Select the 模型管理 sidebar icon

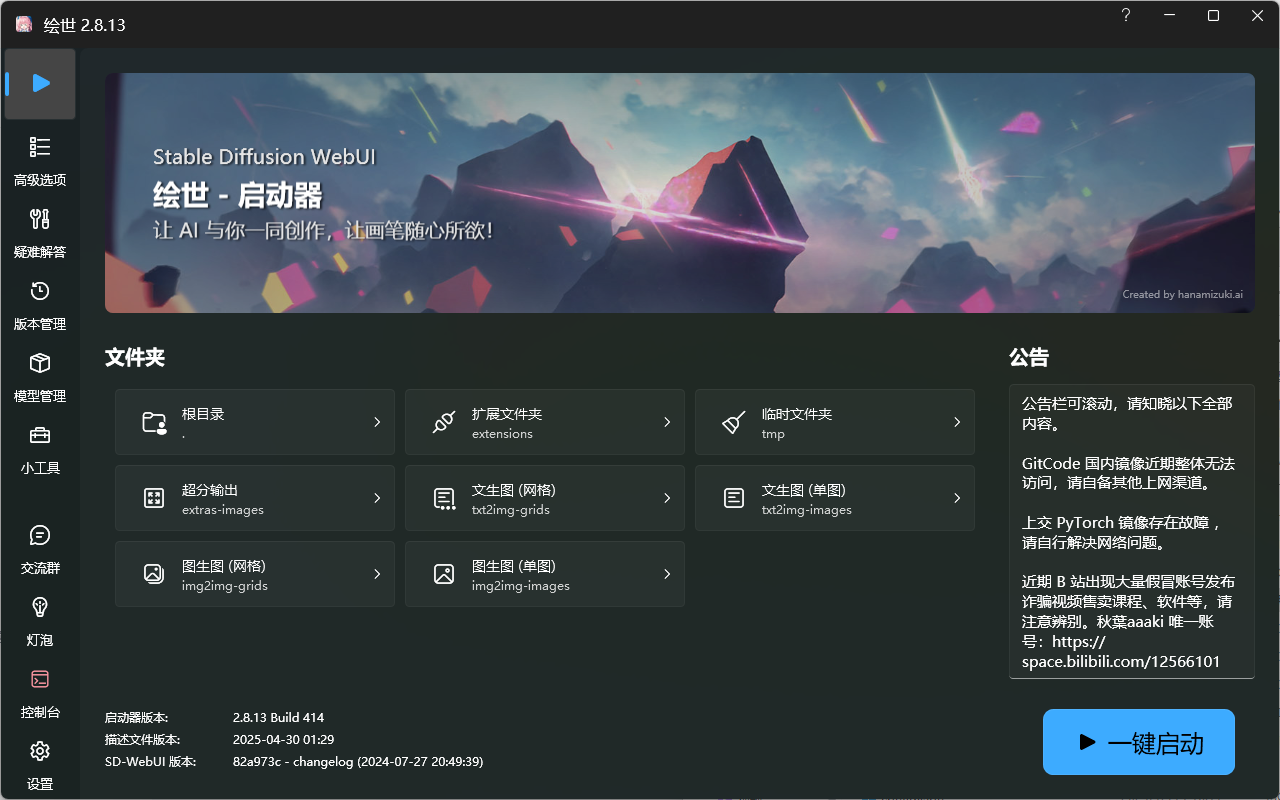[x=40, y=376]
